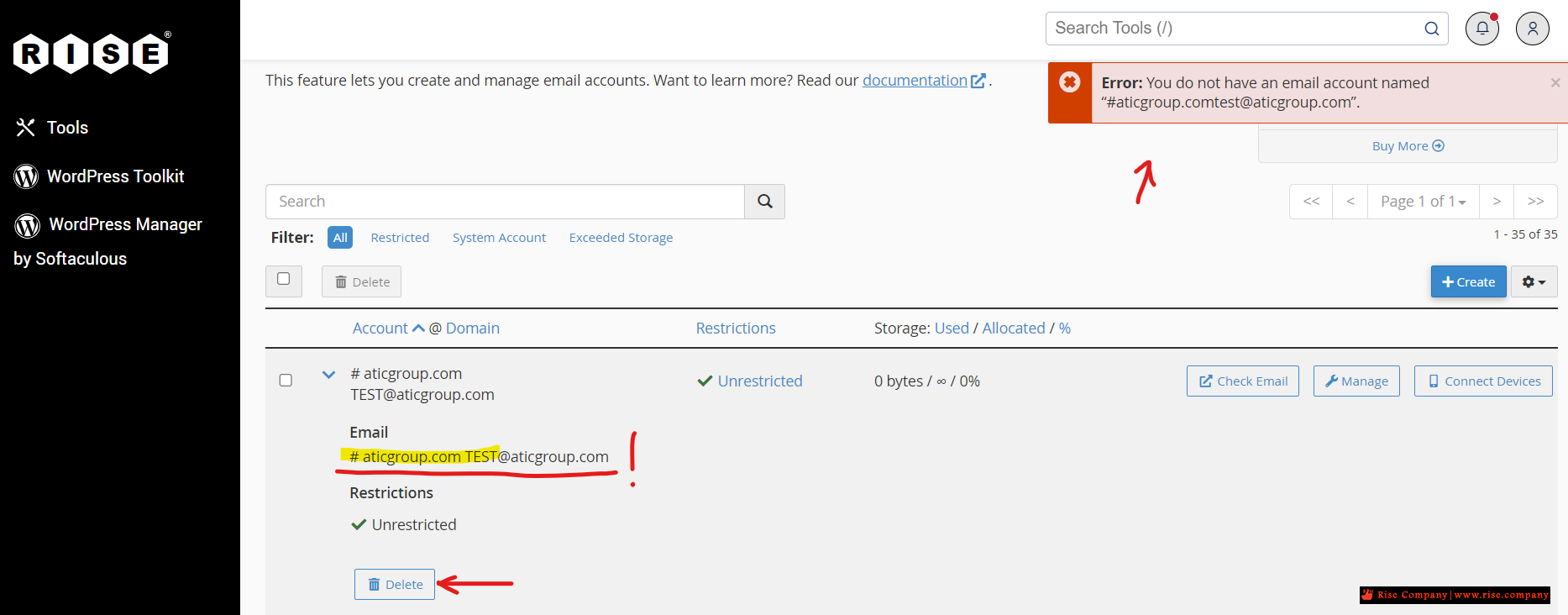
Task: Tick the select-all checkbox above the table
Action: click(284, 279)
